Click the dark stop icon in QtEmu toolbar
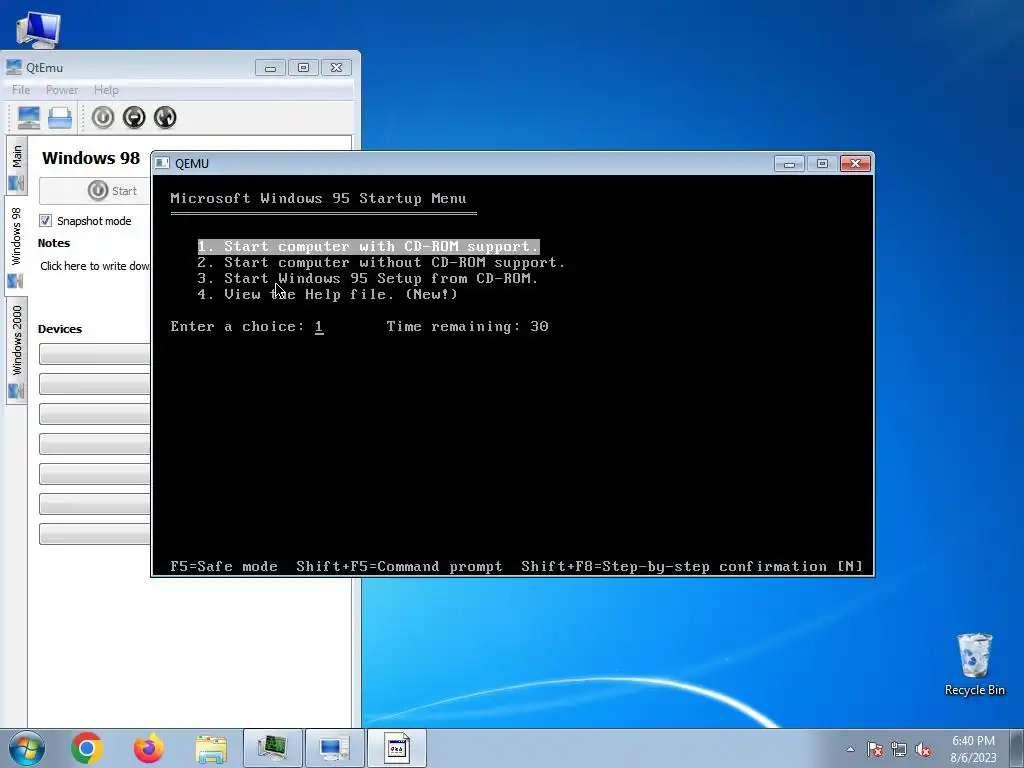Screen dimensions: 1024x768 click(134, 118)
